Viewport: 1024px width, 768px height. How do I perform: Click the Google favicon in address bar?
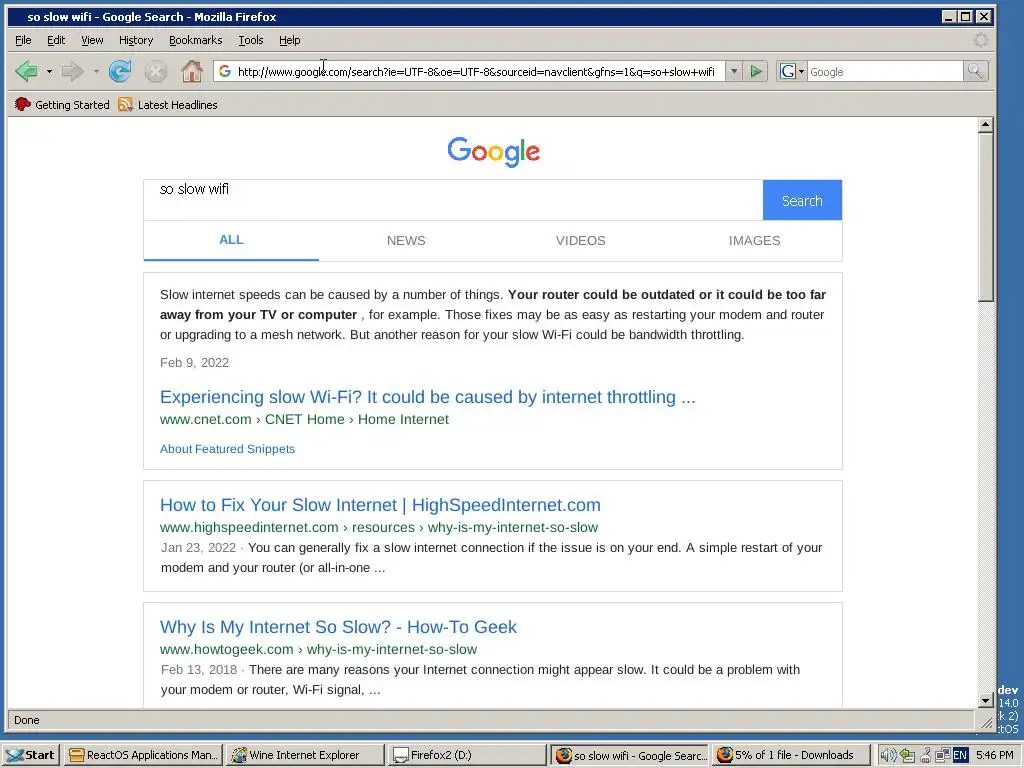pos(225,71)
